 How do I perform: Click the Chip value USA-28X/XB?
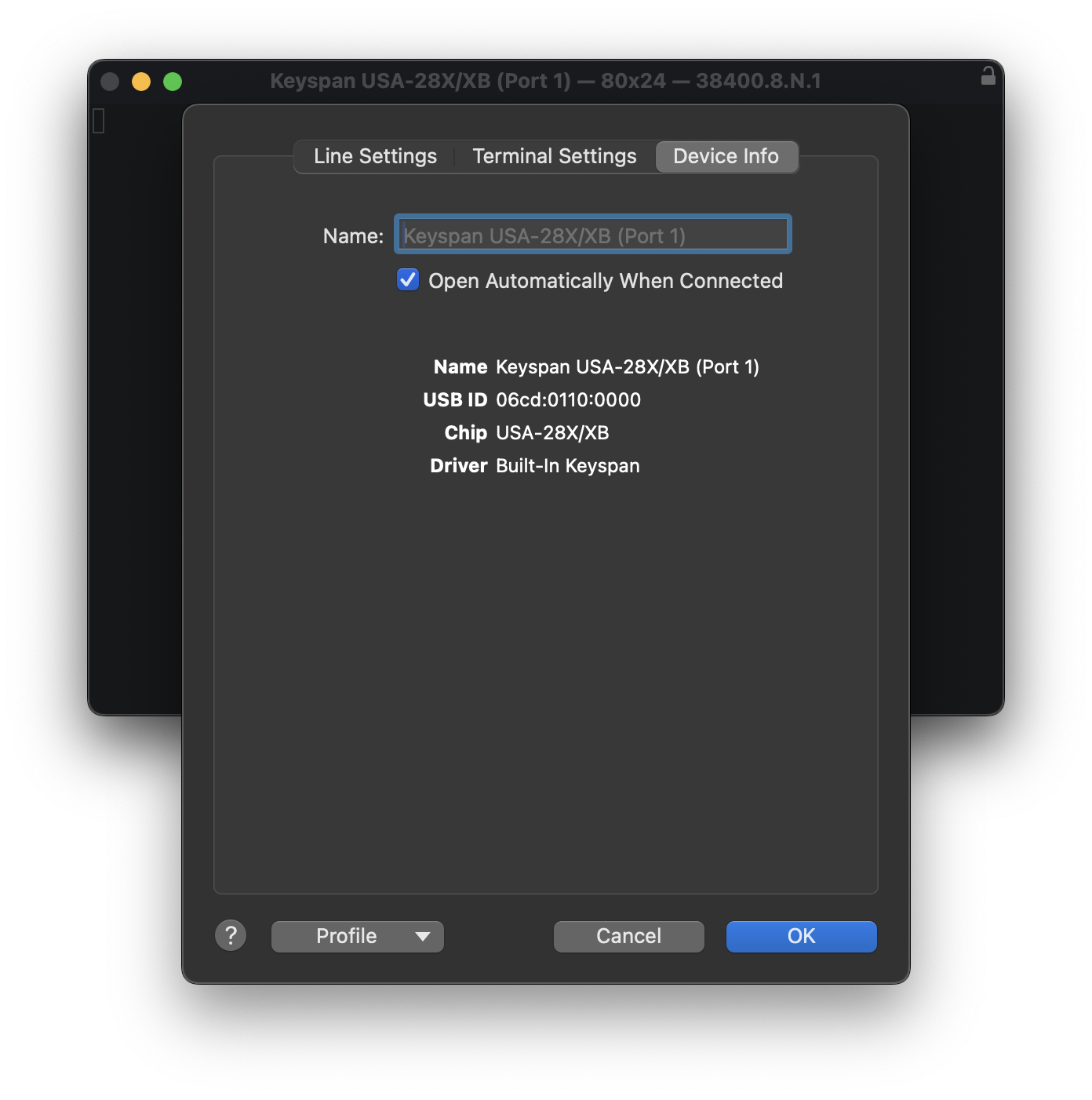(552, 433)
